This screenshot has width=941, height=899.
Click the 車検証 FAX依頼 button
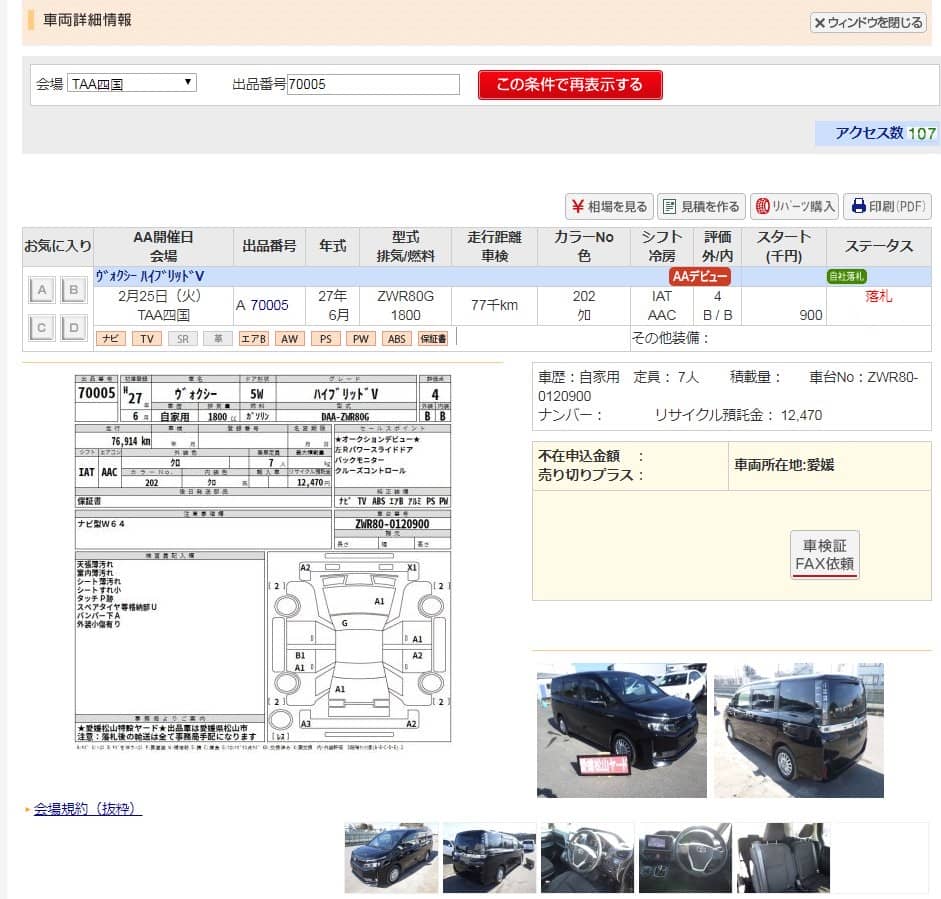coord(824,555)
